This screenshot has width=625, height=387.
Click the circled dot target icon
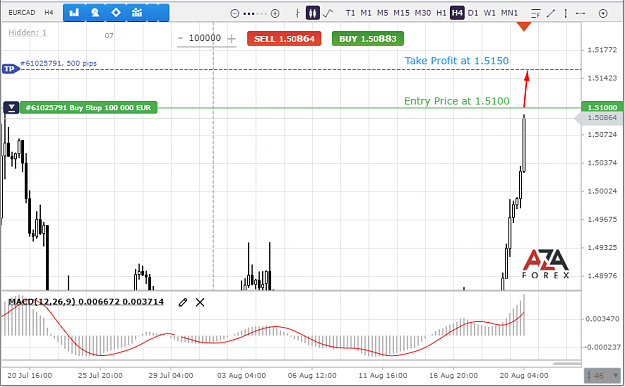point(603,14)
